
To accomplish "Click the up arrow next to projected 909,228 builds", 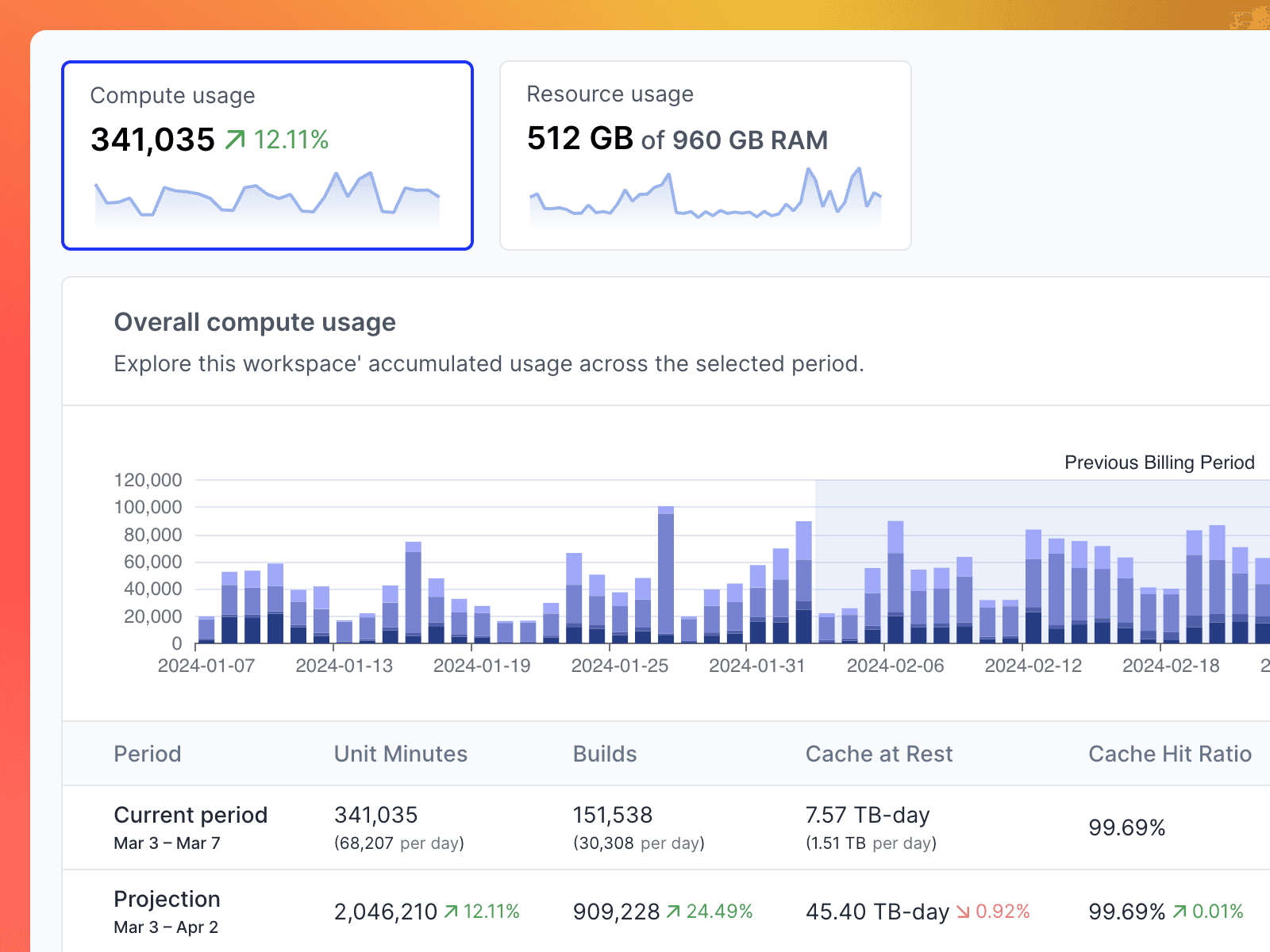I will click(x=673, y=912).
